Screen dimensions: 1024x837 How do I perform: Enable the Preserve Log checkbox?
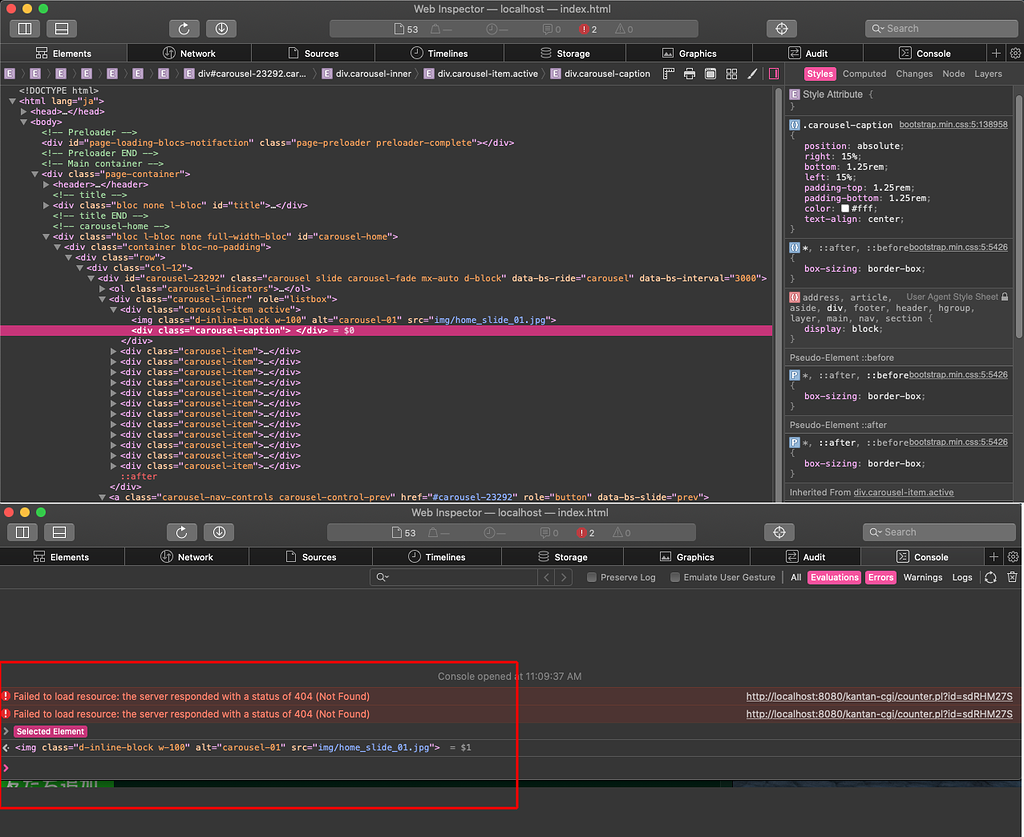(592, 577)
